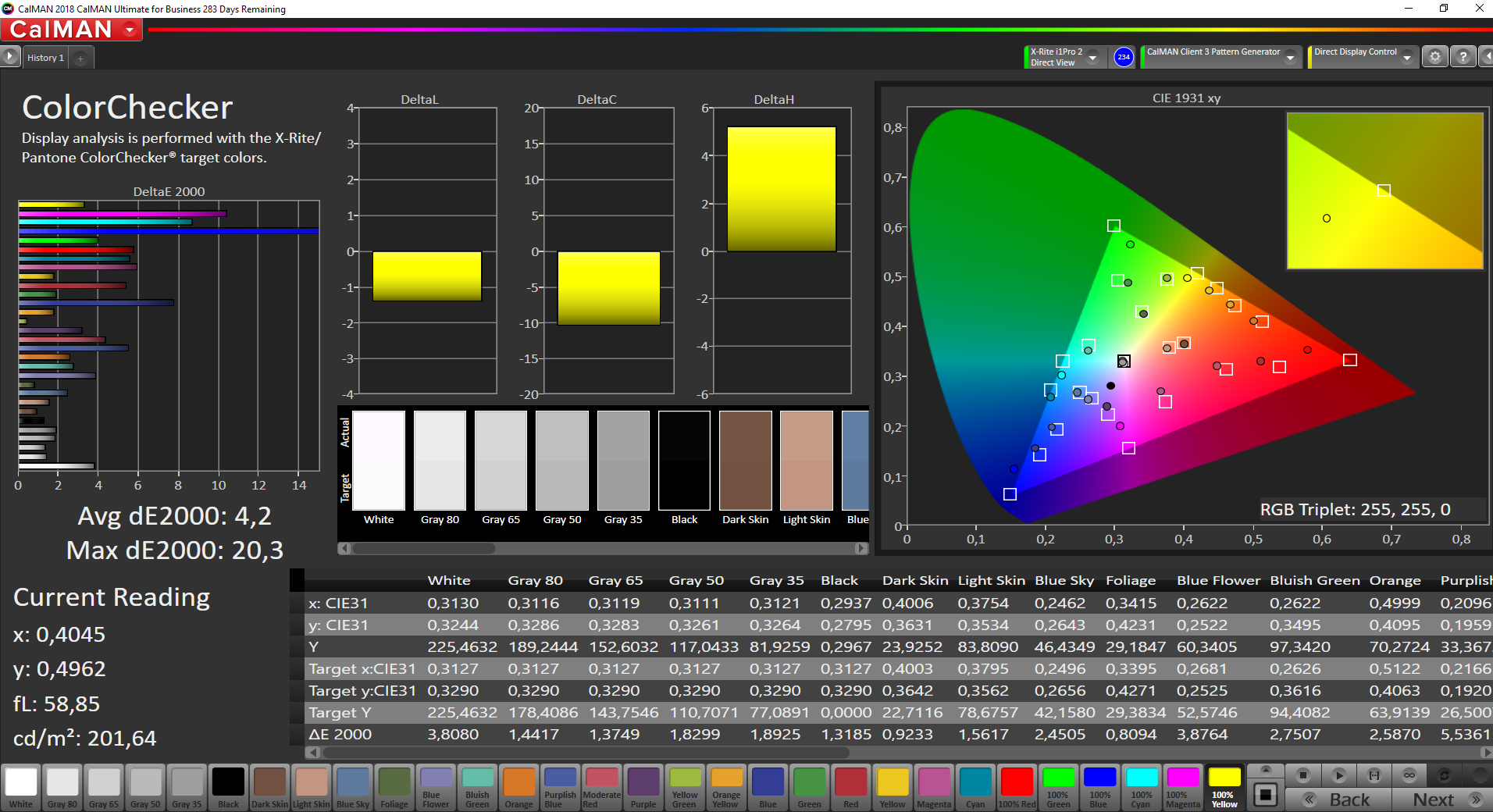
Task: Open the Direct Display Control dropdown
Action: [x=1363, y=57]
